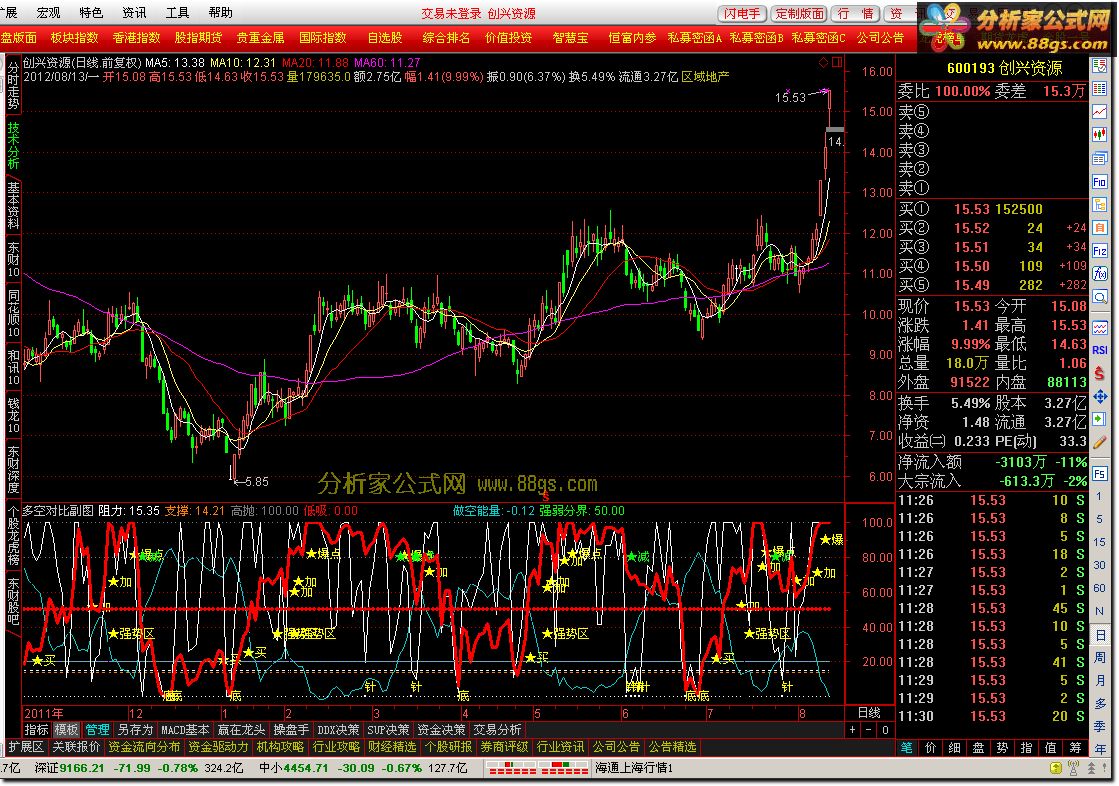Load the DDX决策 template

[338, 730]
